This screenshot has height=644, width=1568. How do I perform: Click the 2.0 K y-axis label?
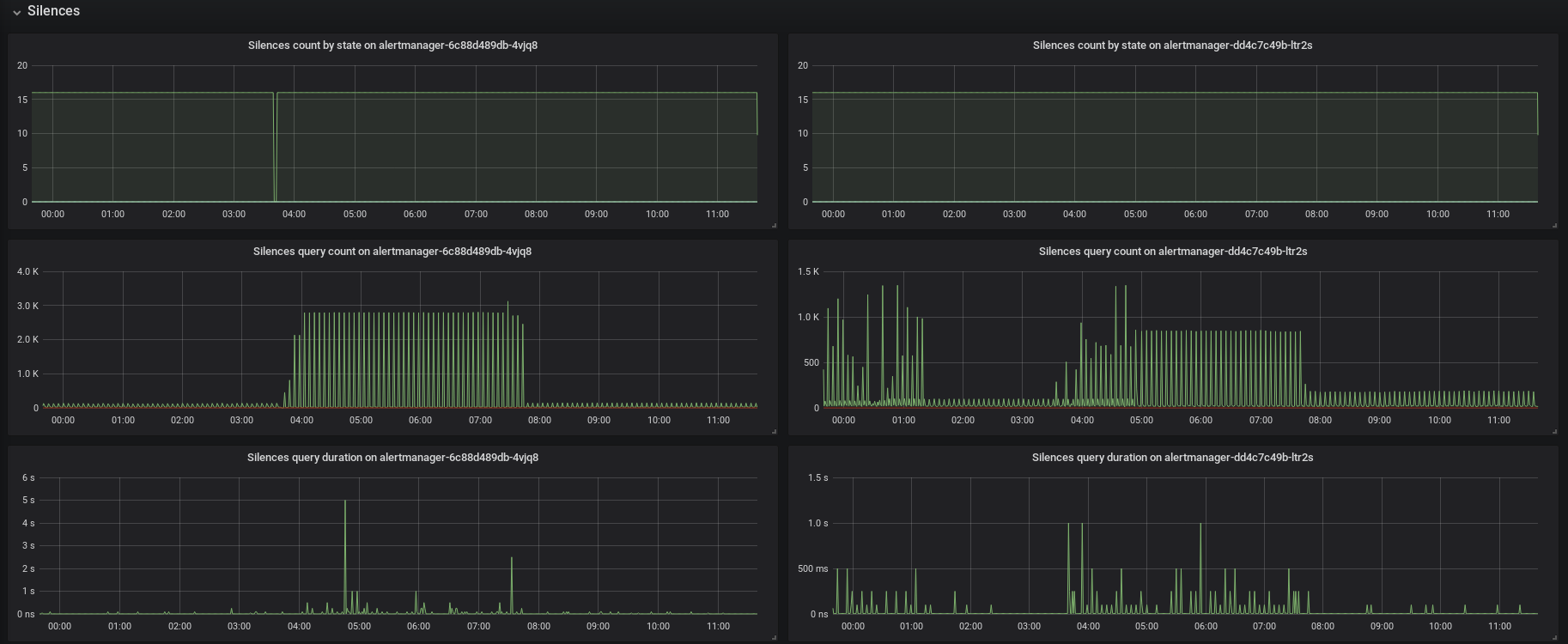(x=27, y=339)
